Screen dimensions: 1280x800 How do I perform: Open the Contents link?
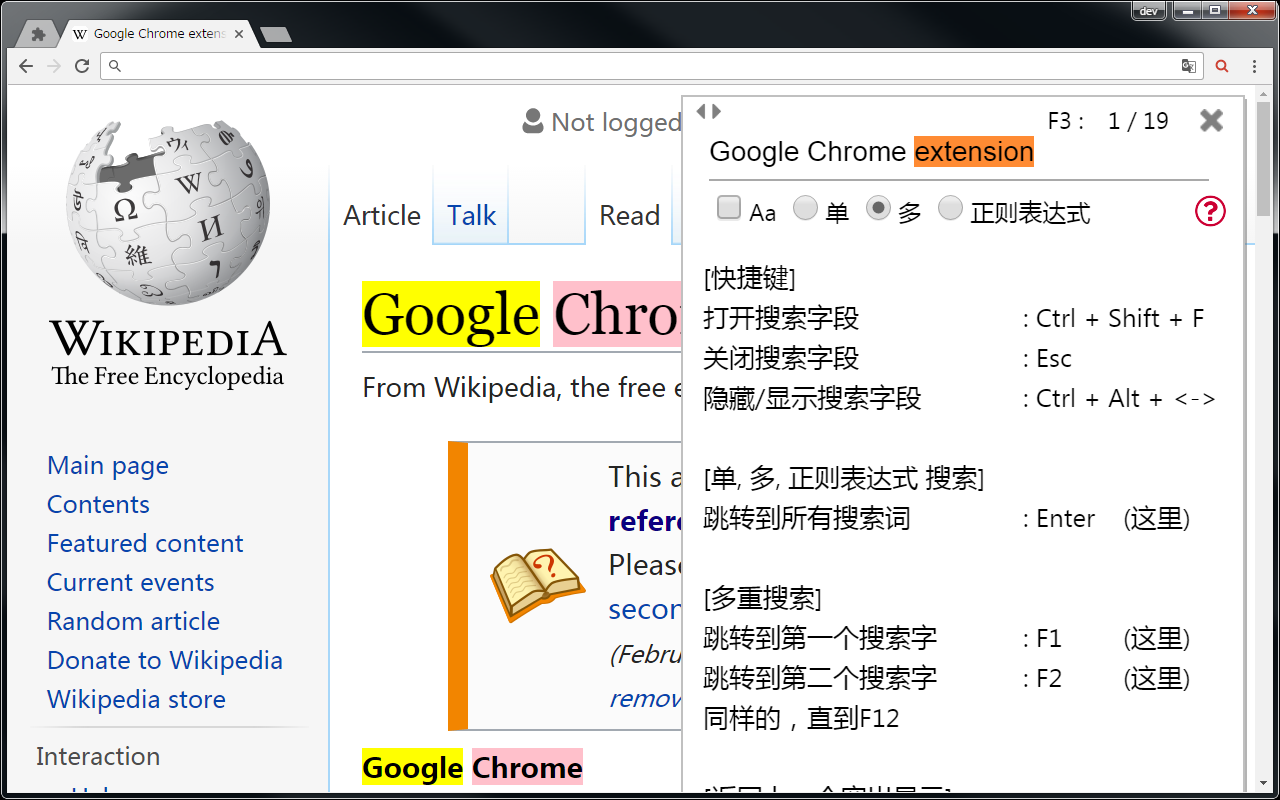pyautogui.click(x=98, y=504)
